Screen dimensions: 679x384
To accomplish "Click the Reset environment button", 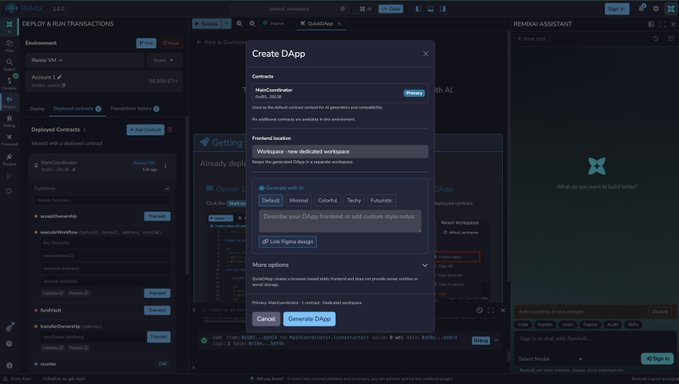I will pos(171,43).
